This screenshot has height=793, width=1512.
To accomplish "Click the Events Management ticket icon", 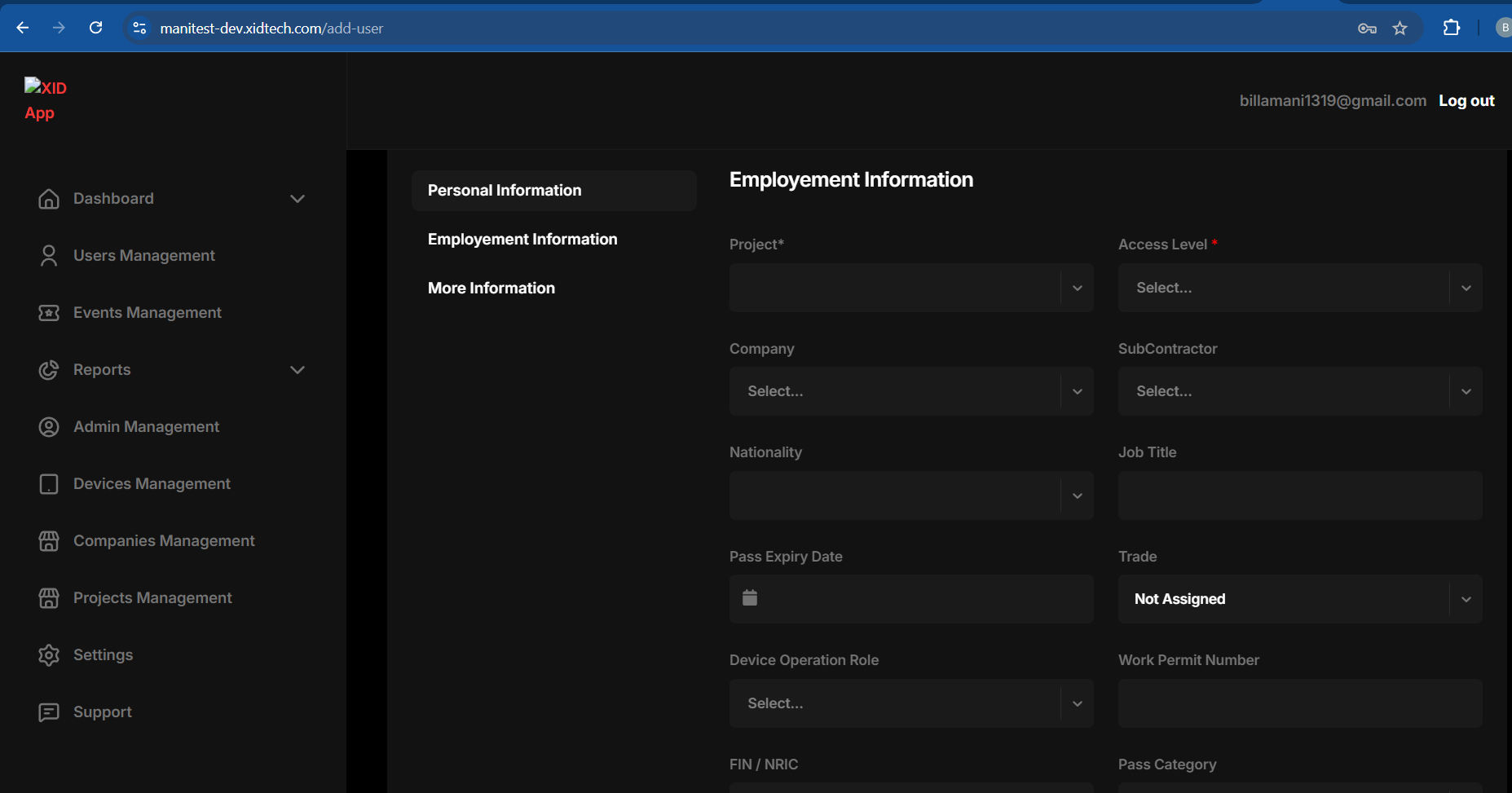I will 49,313.
